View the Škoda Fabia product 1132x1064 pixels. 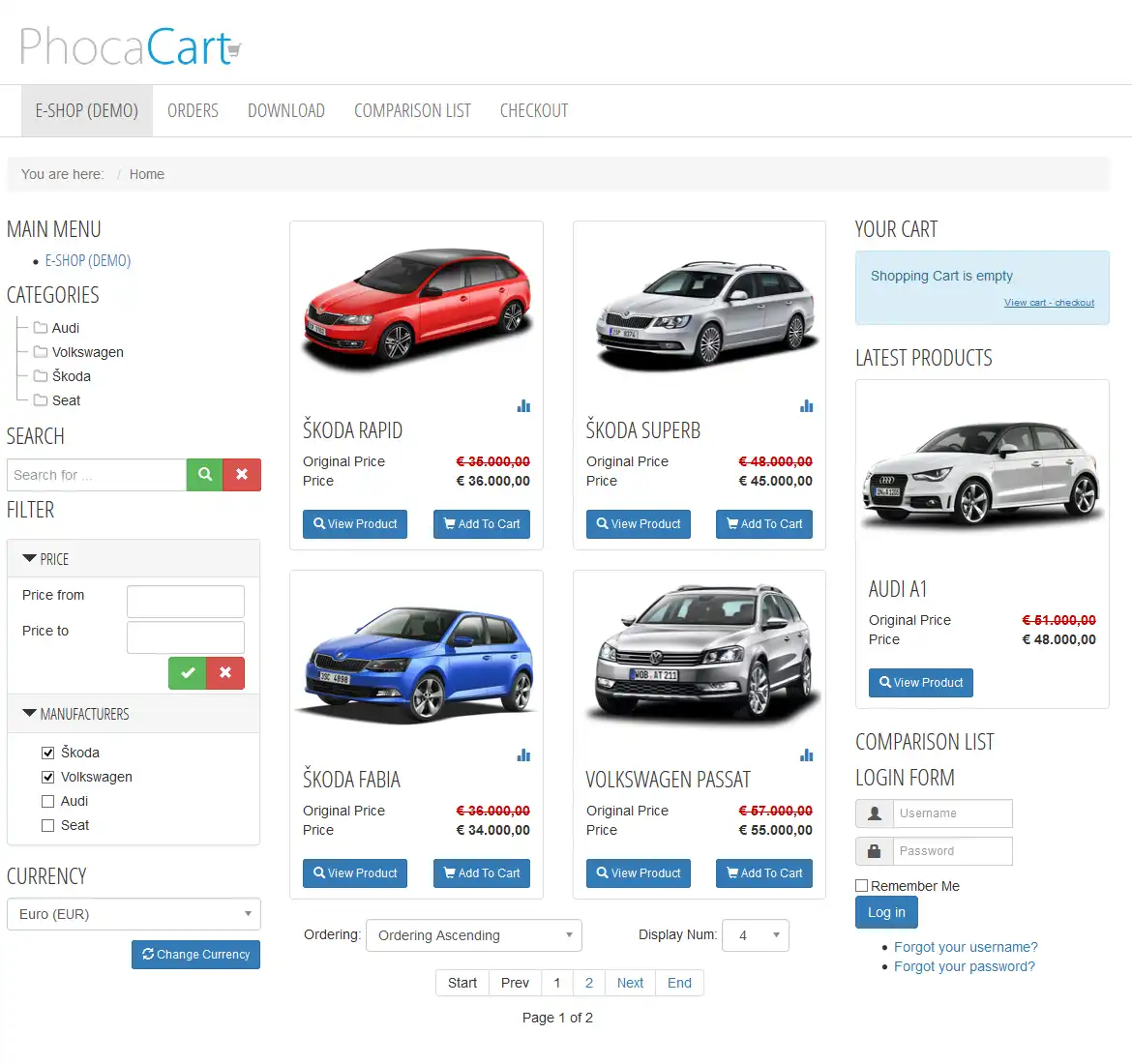[x=355, y=873]
